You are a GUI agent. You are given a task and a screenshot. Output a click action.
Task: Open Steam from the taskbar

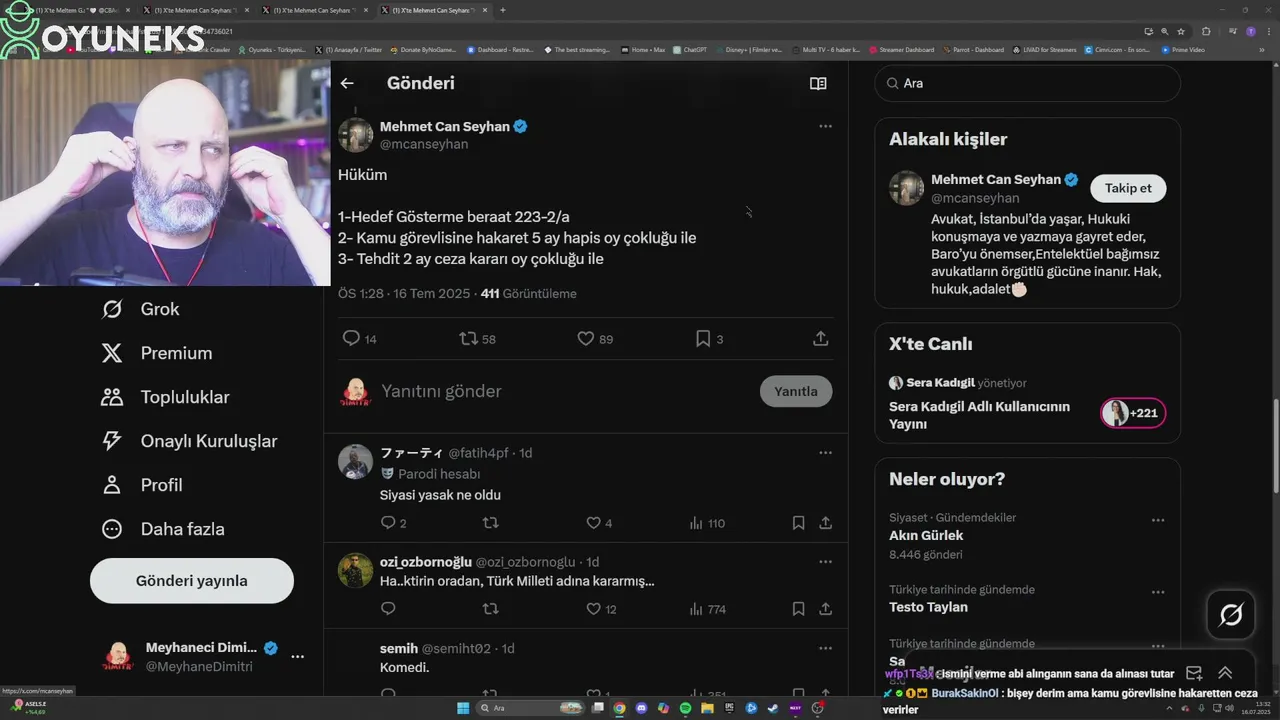point(773,708)
